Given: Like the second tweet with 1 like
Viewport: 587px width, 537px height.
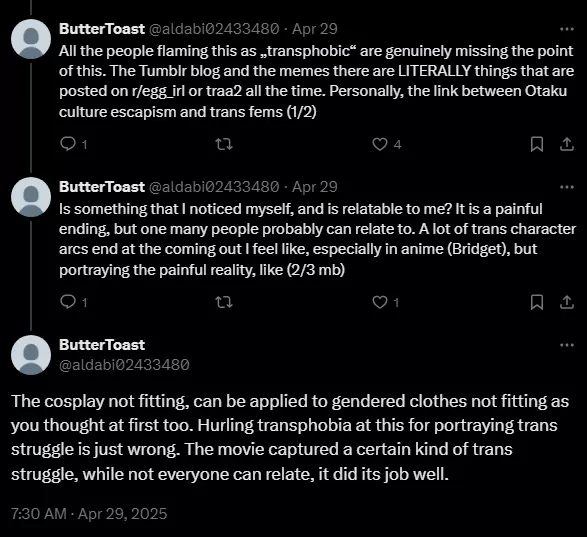Looking at the screenshot, I should coord(380,302).
